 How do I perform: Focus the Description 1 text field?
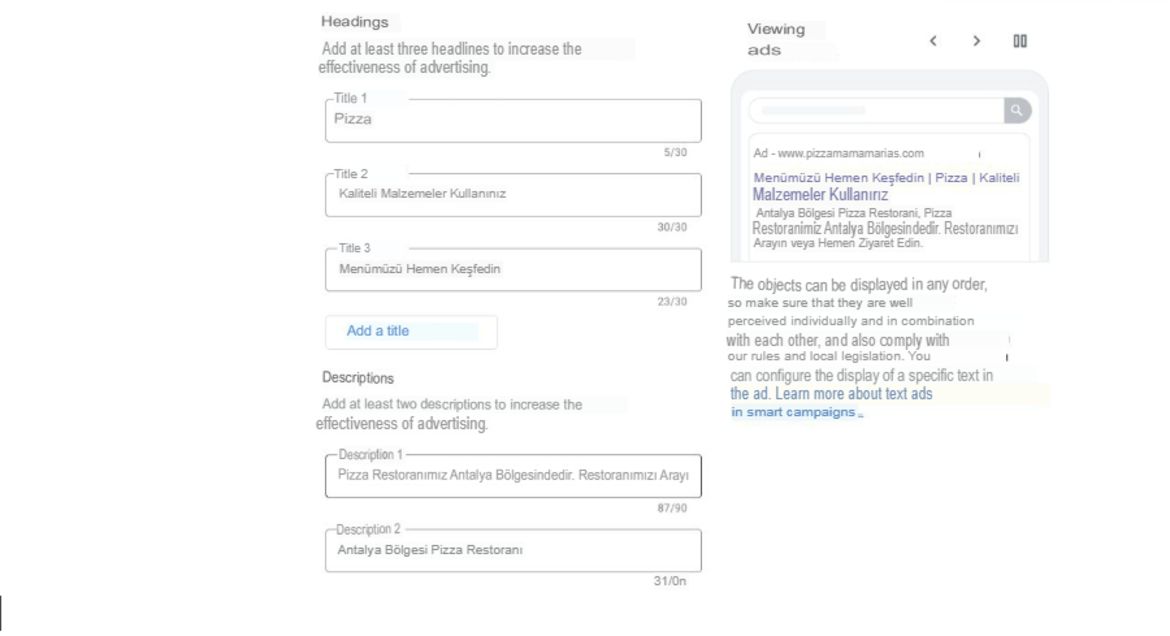(513, 476)
